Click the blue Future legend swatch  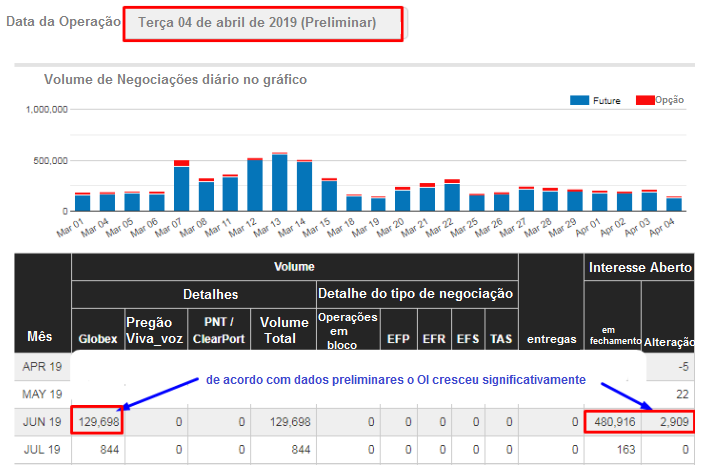[580, 101]
